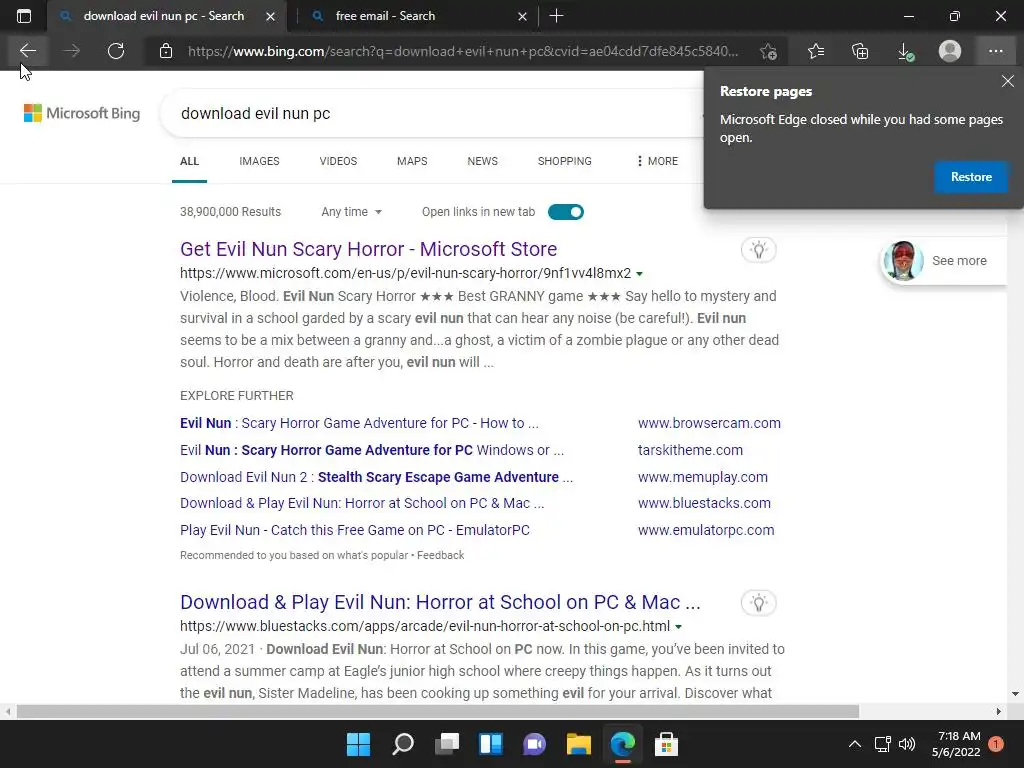1024x768 pixels.
Task: Open taskbar Search icon
Action: coord(403,744)
